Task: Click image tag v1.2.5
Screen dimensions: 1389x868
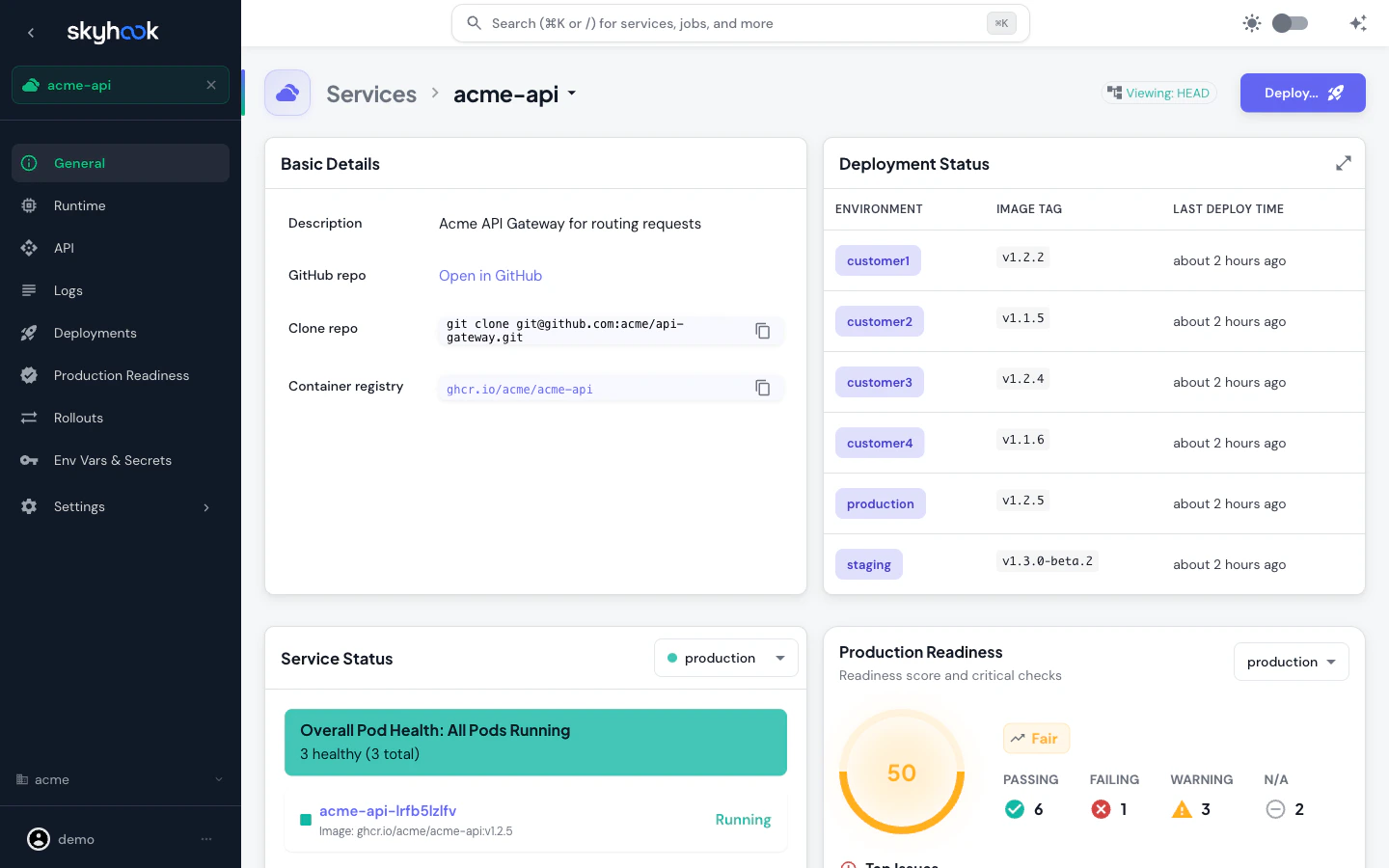Action: tap(1023, 501)
